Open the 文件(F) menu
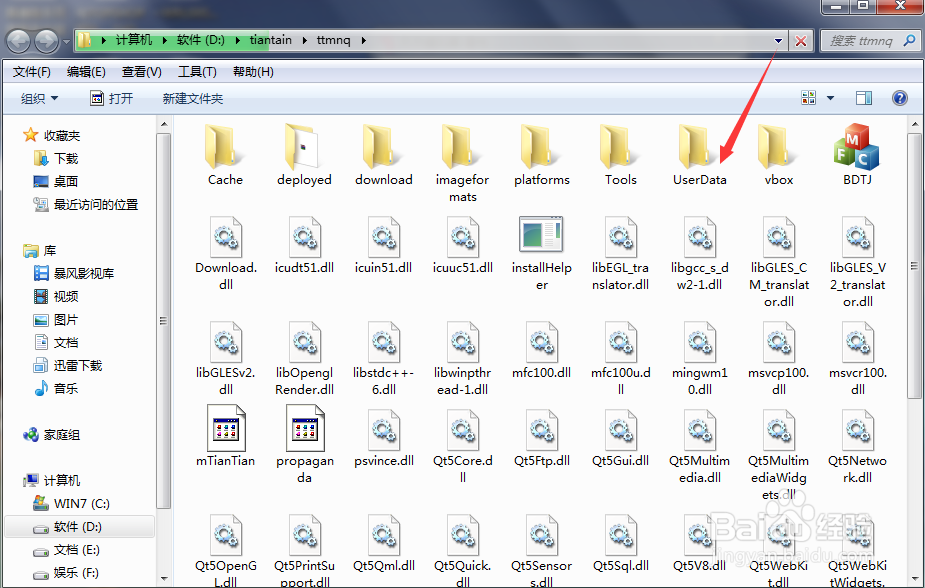This screenshot has width=925, height=588. pyautogui.click(x=31, y=72)
